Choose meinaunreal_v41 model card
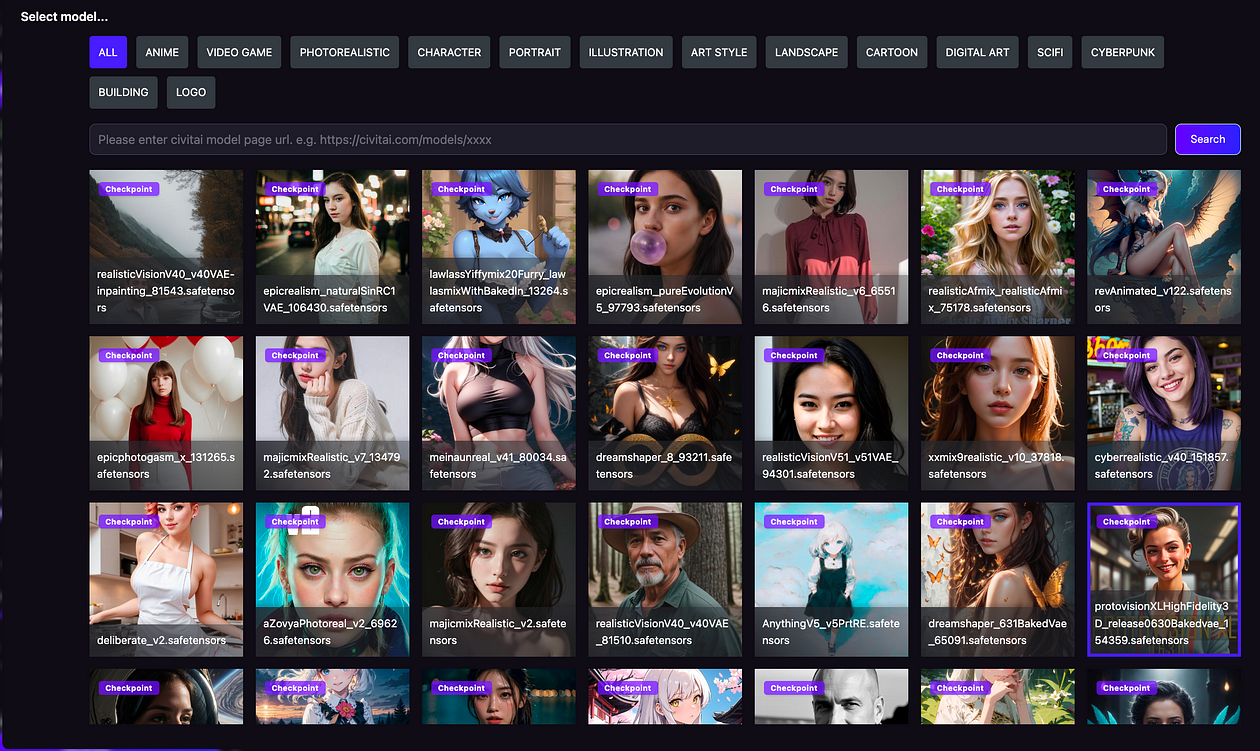1260x751 pixels. coord(499,413)
